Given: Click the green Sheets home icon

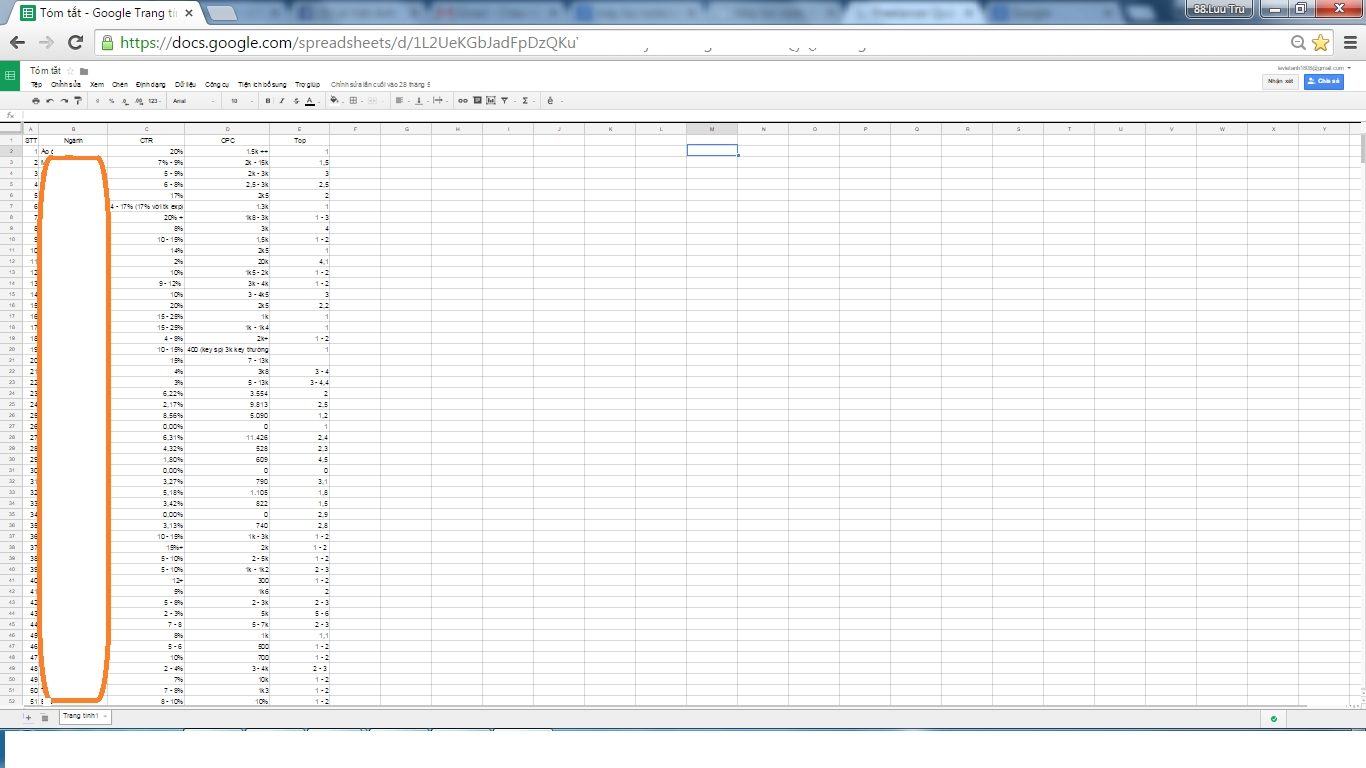Looking at the screenshot, I should [10, 76].
